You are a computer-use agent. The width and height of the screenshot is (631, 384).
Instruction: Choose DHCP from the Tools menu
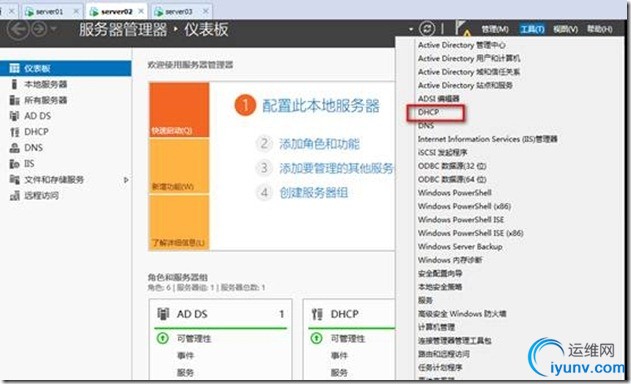429,112
